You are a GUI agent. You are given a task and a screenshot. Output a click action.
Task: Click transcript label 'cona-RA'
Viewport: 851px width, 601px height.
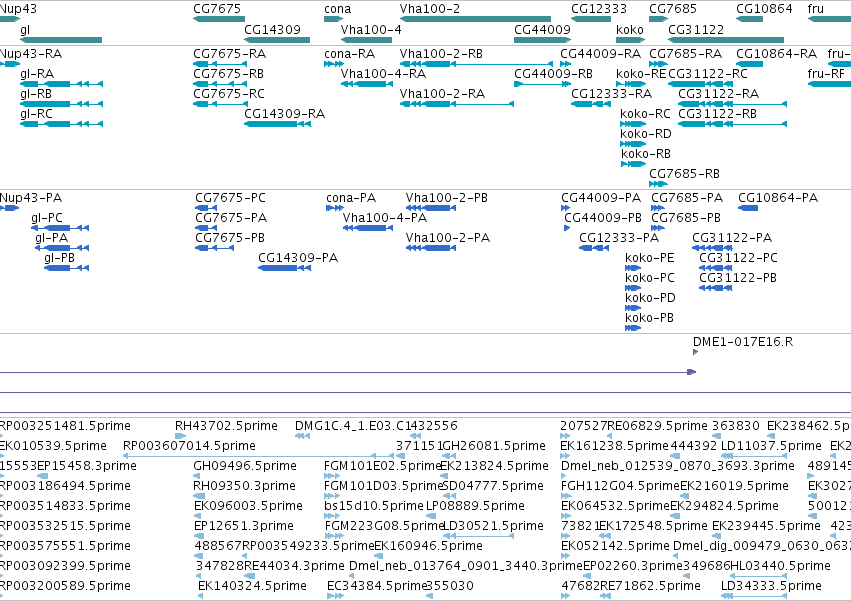350,54
